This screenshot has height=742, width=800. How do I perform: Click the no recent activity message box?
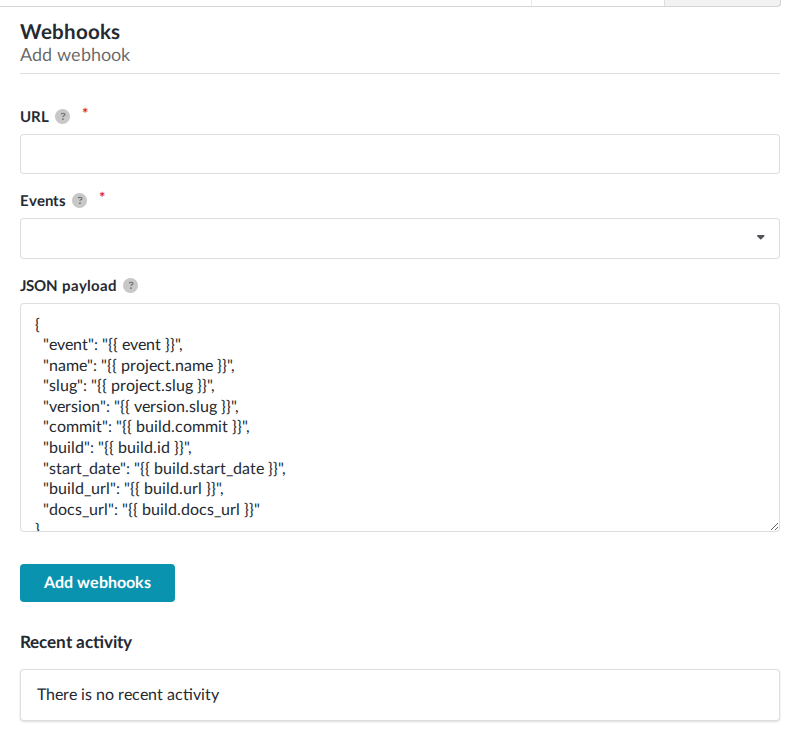click(400, 695)
